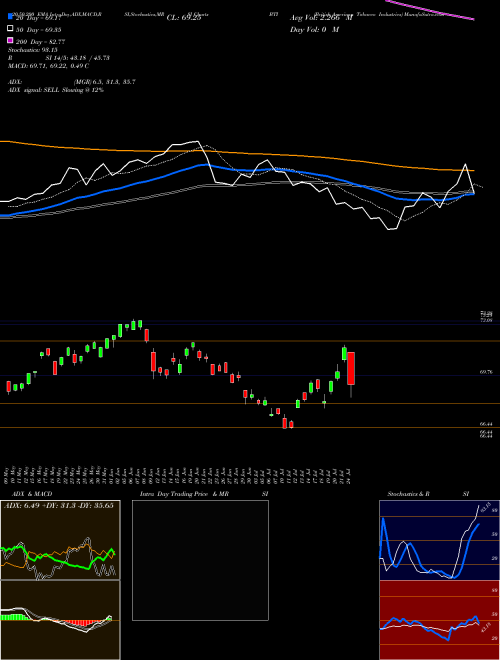This screenshot has height=660, width=500.
Task: Click the ADX 6.49 +DY -DY readout
Action: [59, 506]
